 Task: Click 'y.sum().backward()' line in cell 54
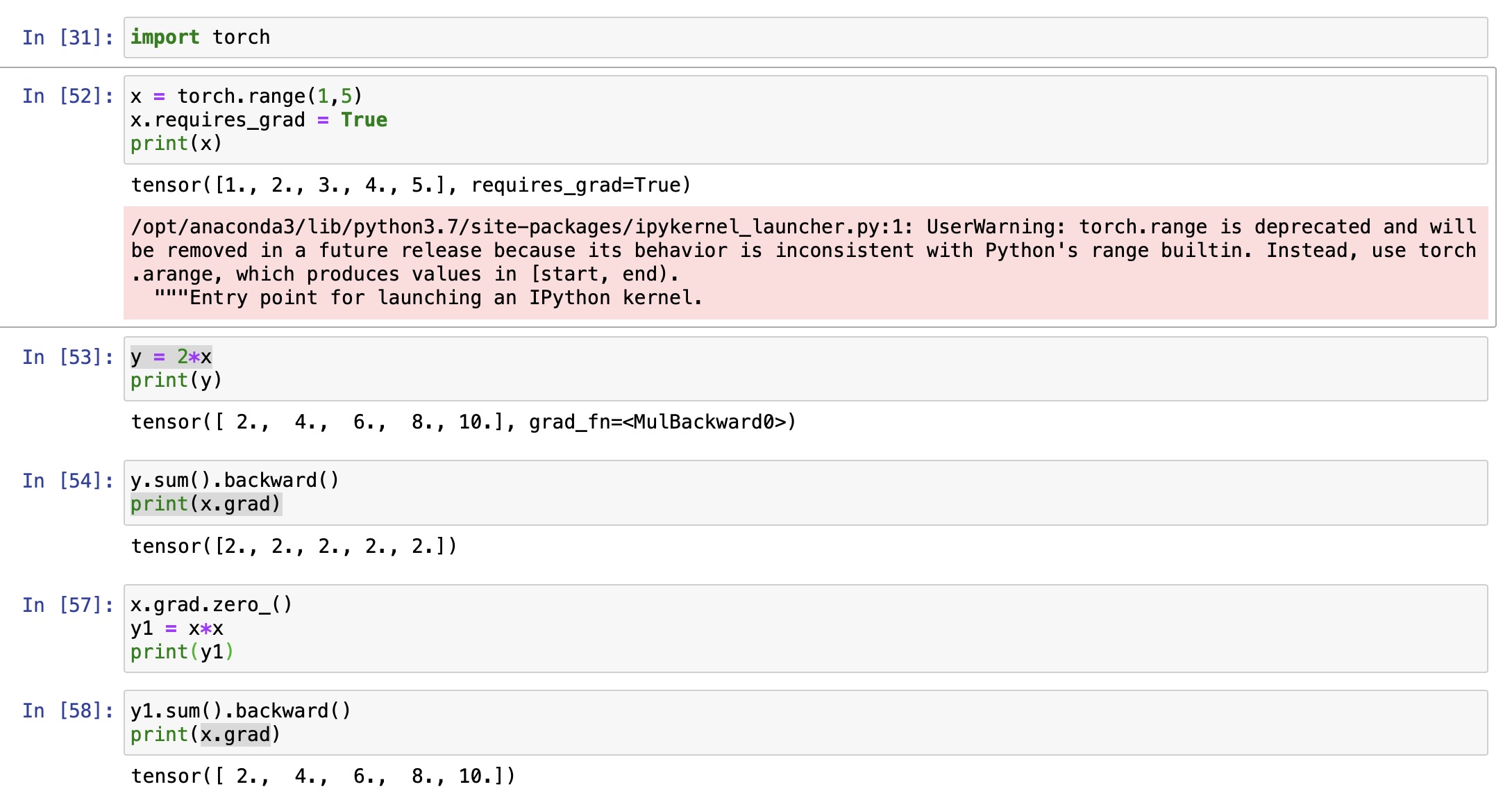(x=235, y=481)
